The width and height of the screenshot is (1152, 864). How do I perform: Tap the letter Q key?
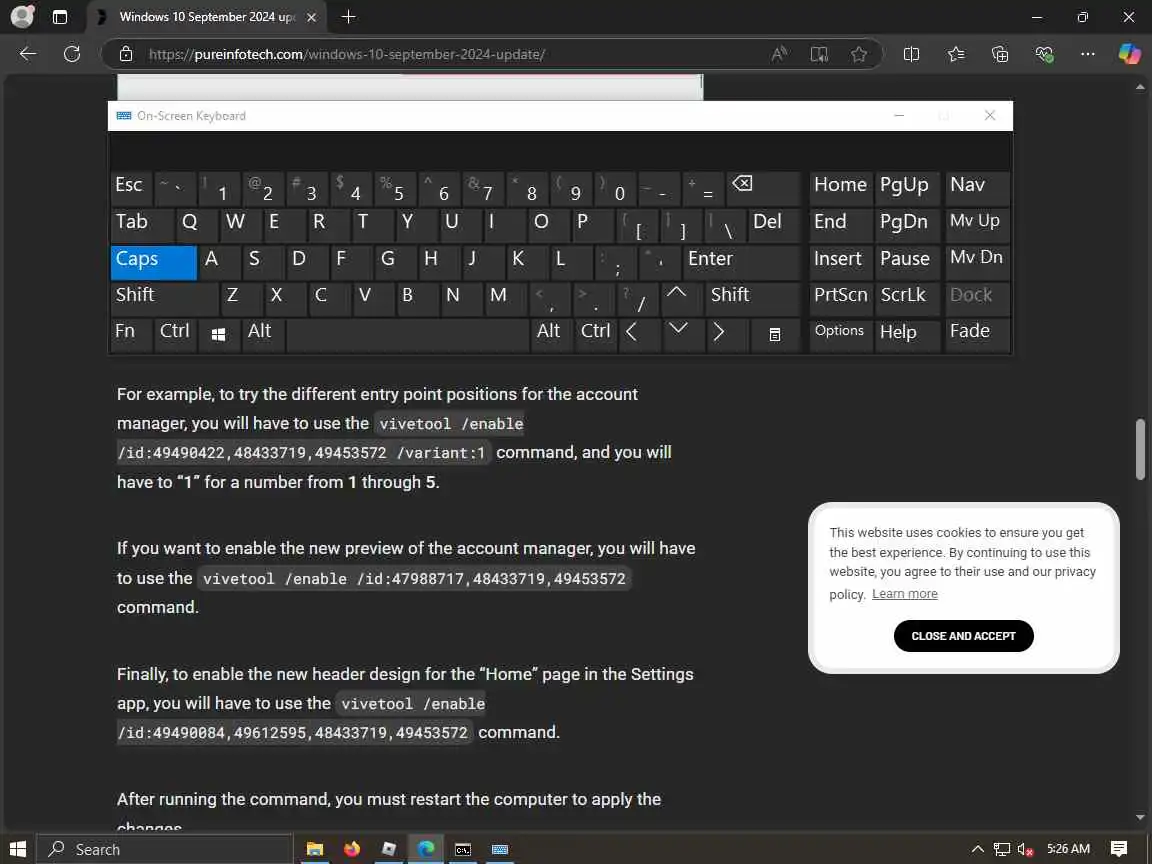coord(197,226)
